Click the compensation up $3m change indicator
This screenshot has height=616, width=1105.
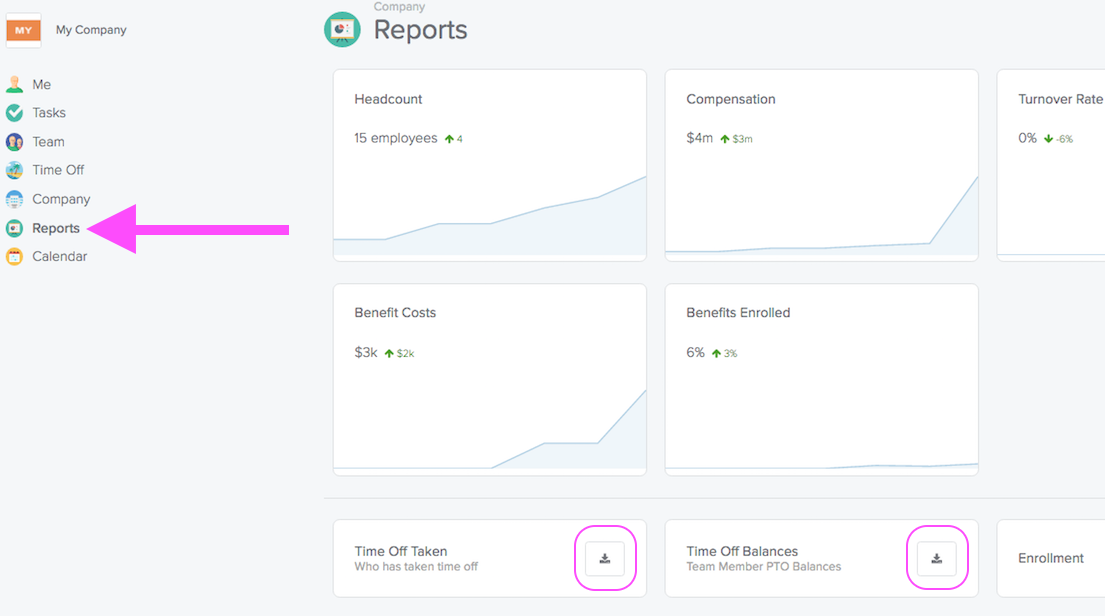(x=736, y=139)
